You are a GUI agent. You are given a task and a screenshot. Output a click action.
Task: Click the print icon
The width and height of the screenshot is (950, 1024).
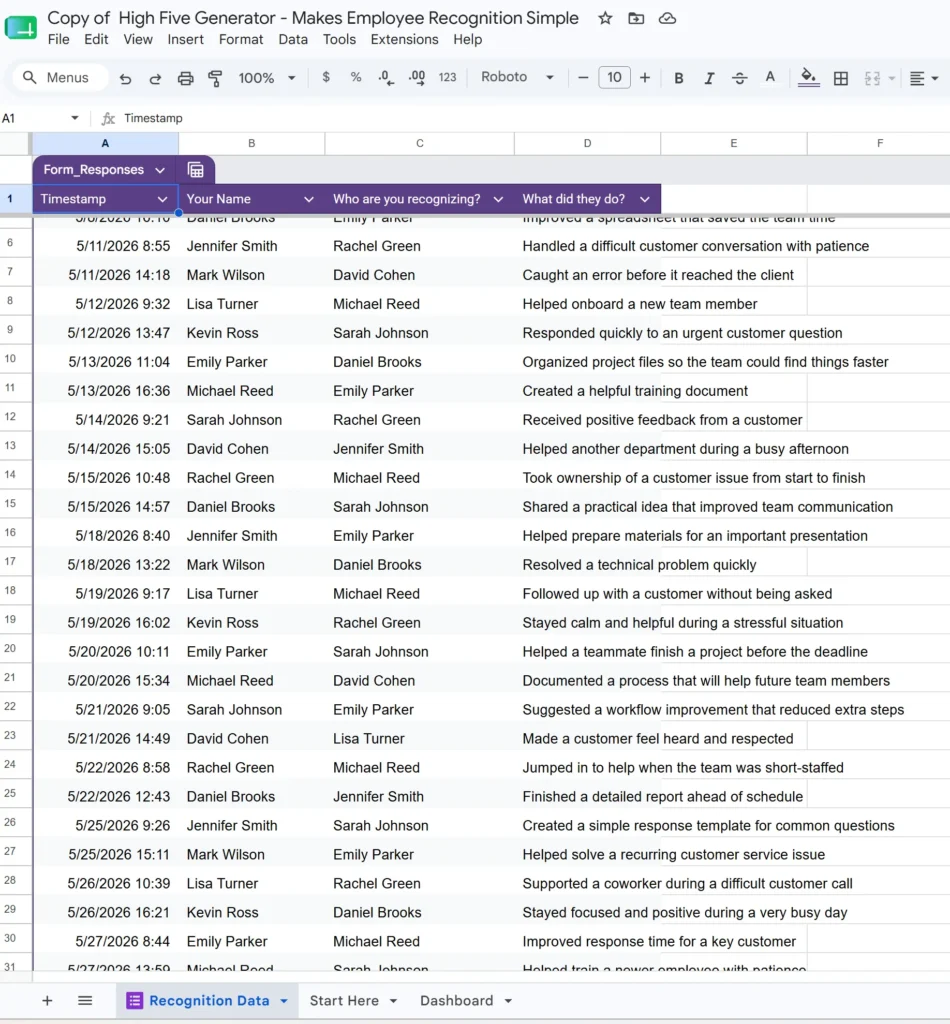point(185,78)
